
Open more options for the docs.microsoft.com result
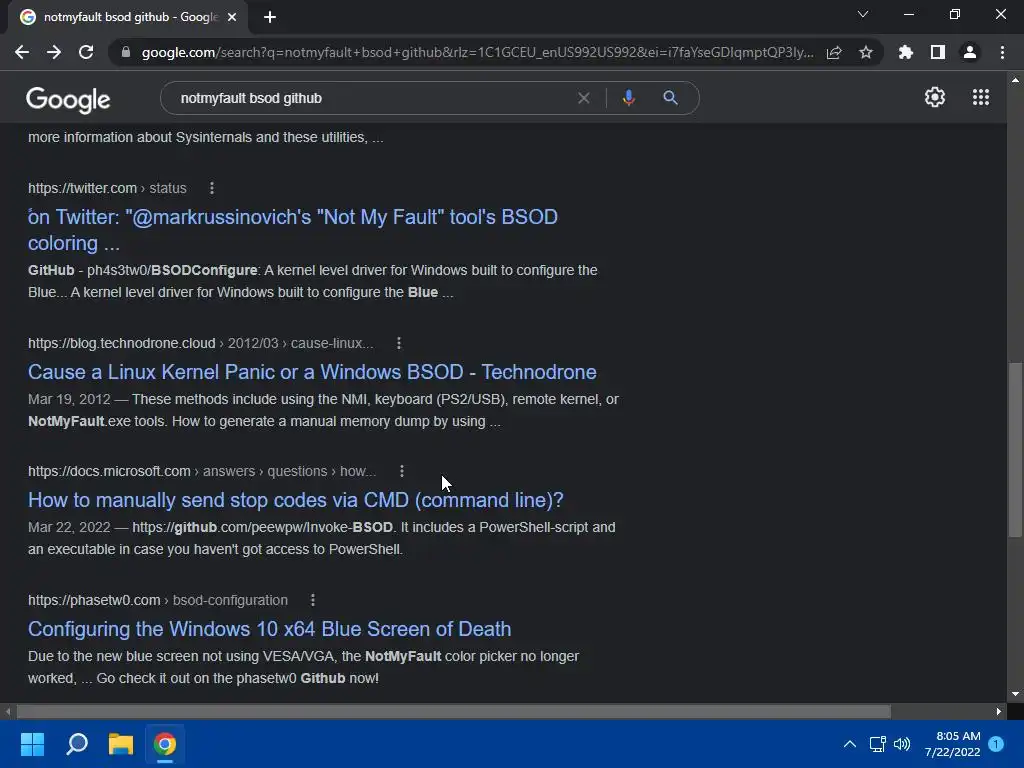[402, 471]
